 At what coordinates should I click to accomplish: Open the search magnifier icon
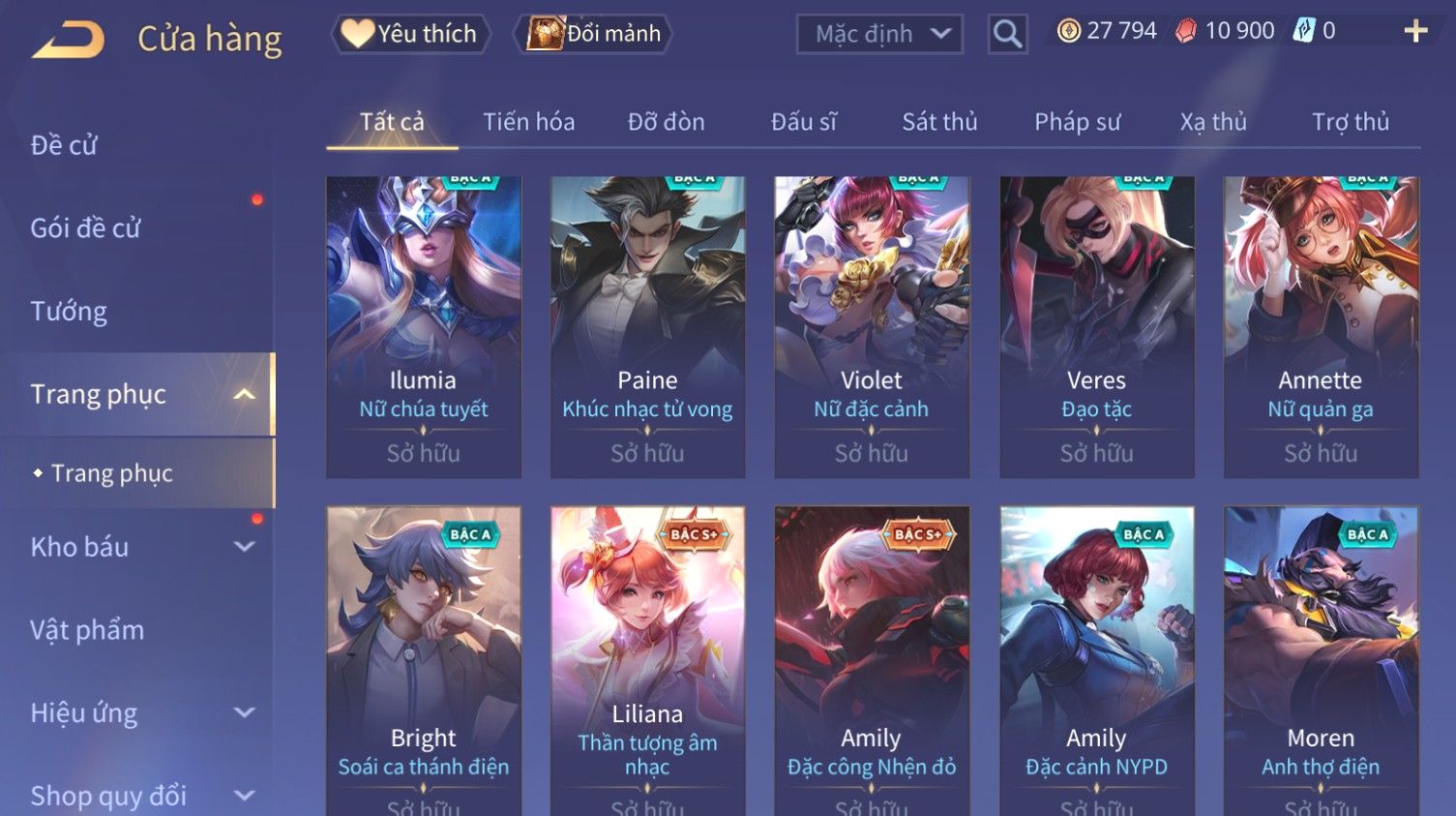1007,34
